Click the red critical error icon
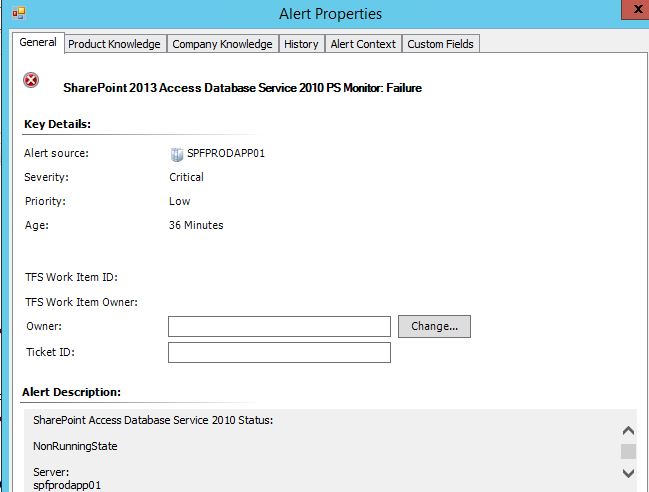649x492 pixels. (x=31, y=80)
